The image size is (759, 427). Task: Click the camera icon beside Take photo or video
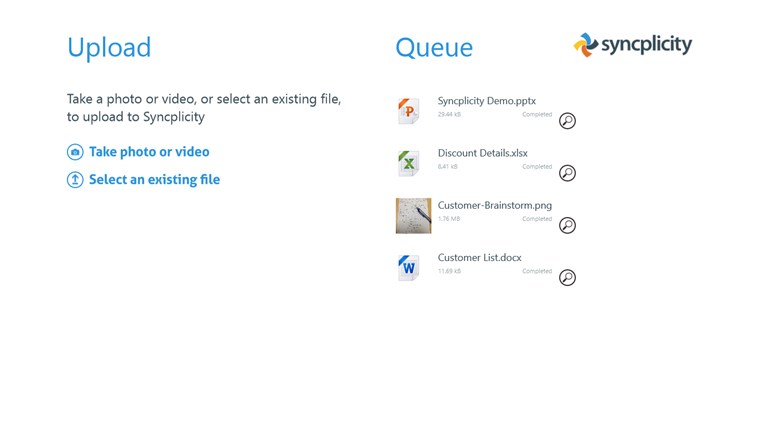click(x=75, y=152)
